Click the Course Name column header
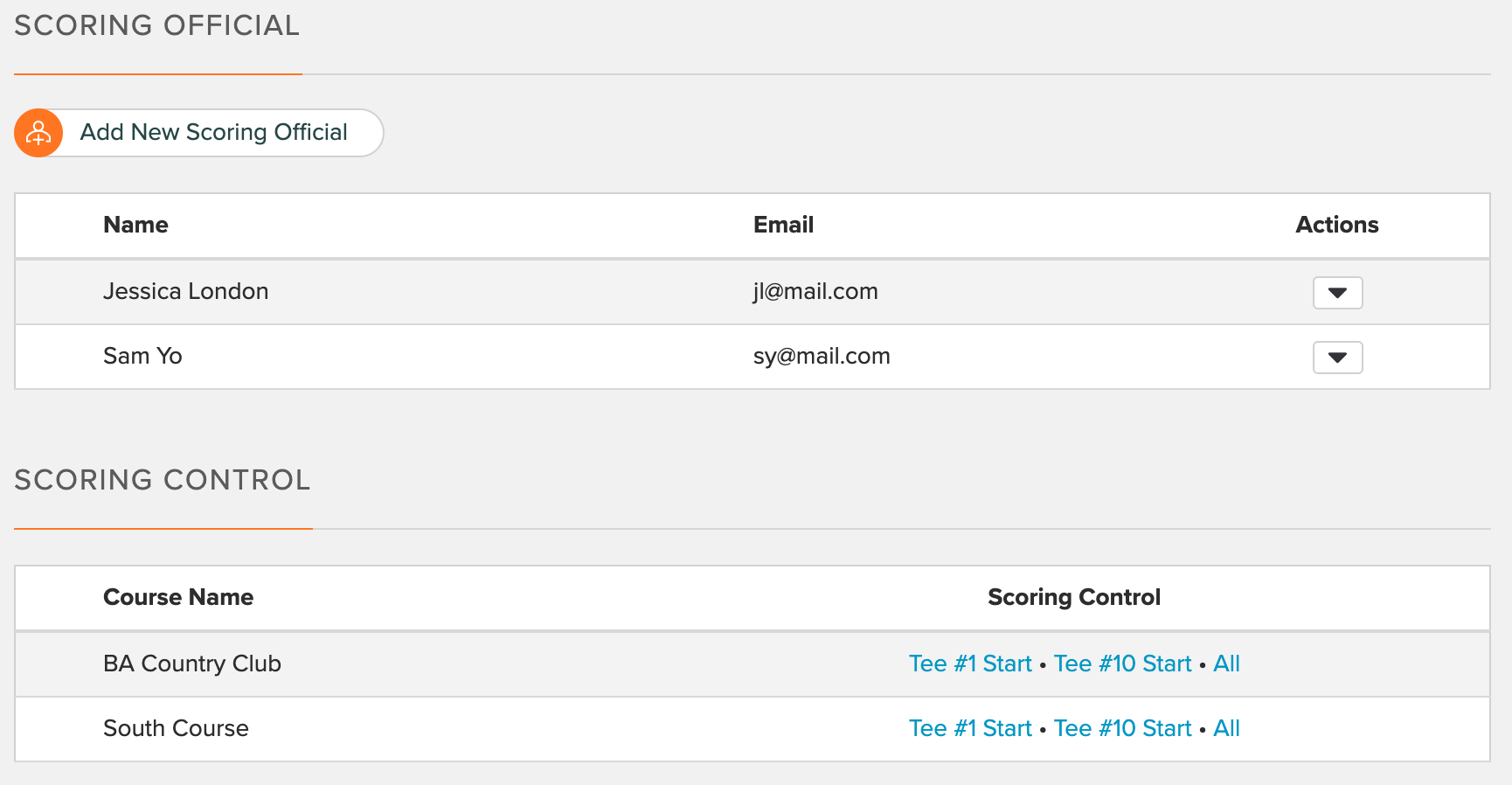This screenshot has height=785, width=1512. (x=178, y=597)
